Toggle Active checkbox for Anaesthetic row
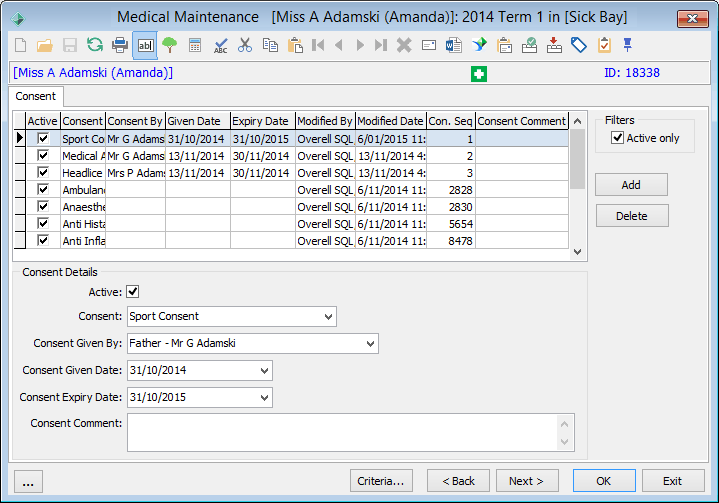Image resolution: width=719 pixels, height=503 pixels. 43,206
